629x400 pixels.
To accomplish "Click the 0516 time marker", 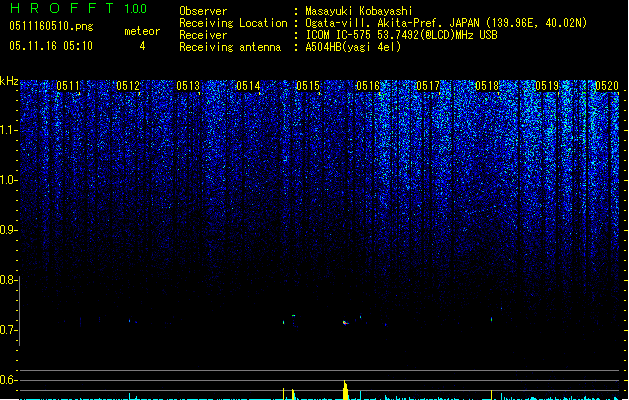I will 368,86.
